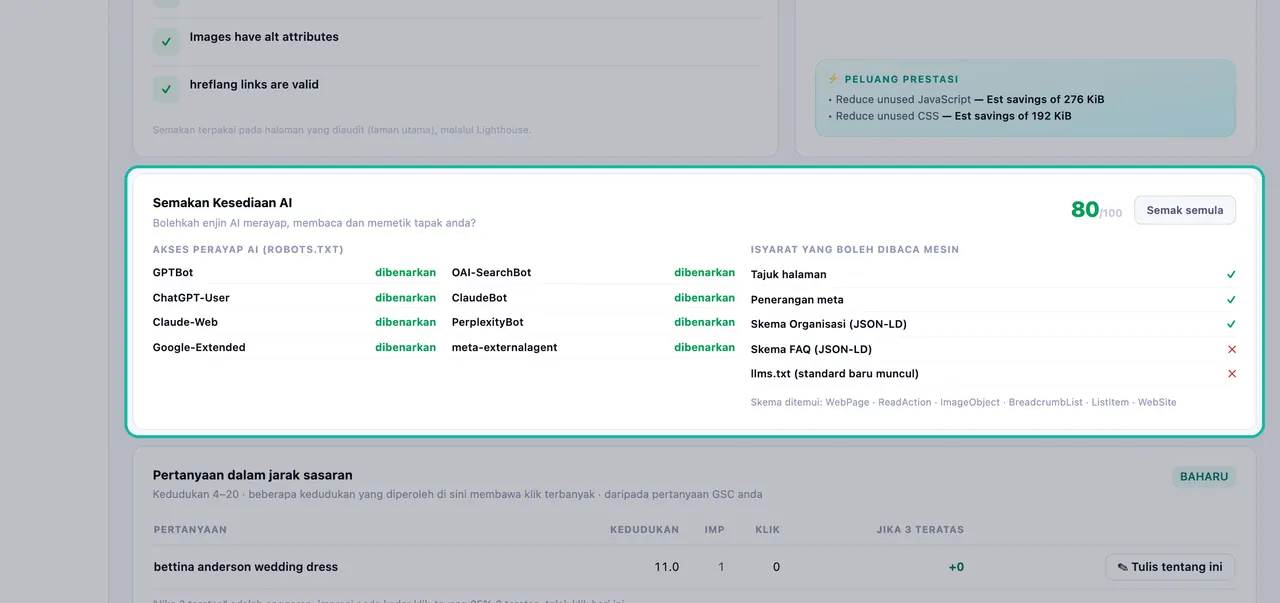Click the green tick for Tajuk halaman
Image resolution: width=1280 pixels, height=603 pixels.
(x=1231, y=275)
